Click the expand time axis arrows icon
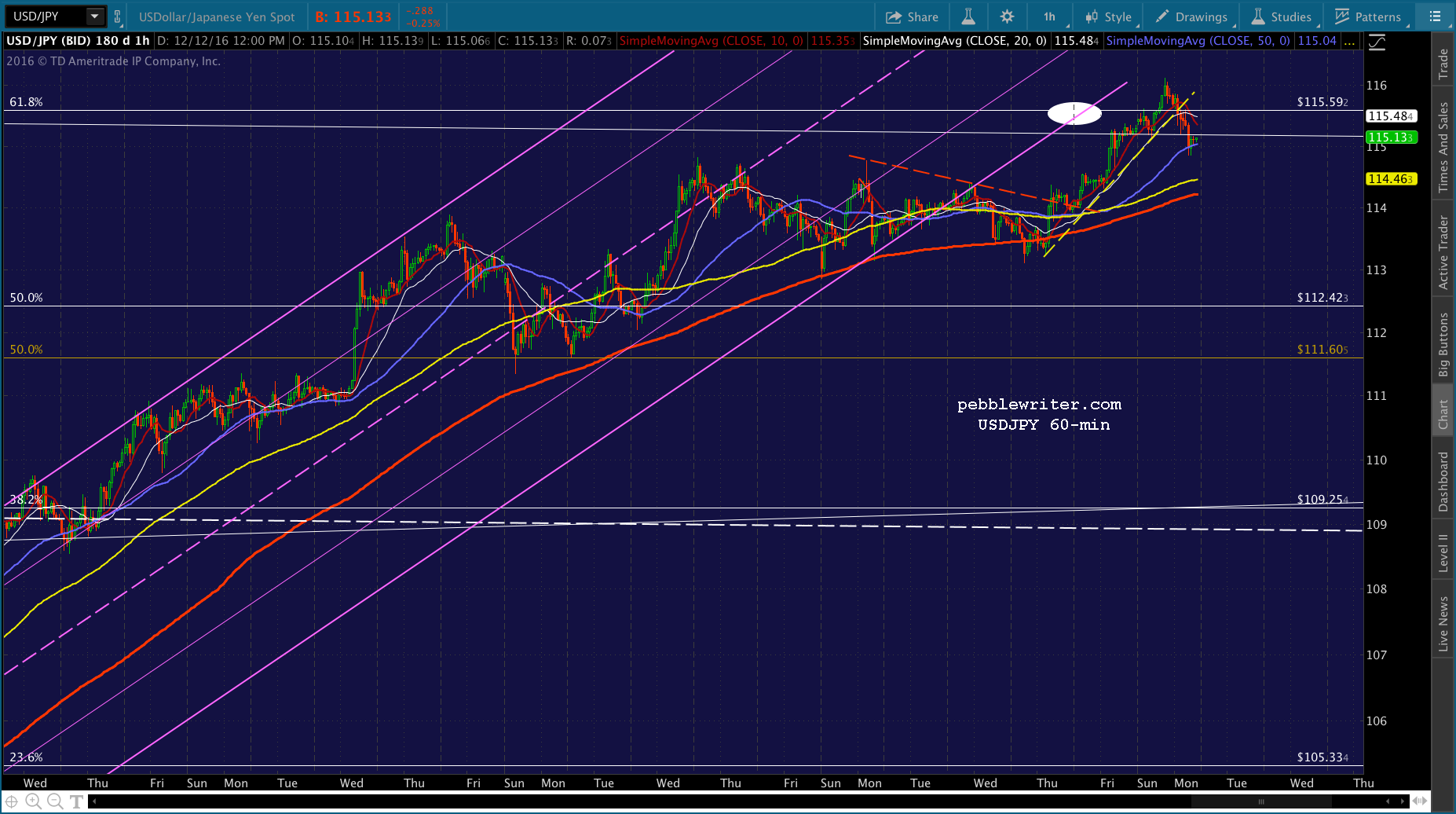Image resolution: width=1456 pixels, height=814 pixels. coord(1420,801)
